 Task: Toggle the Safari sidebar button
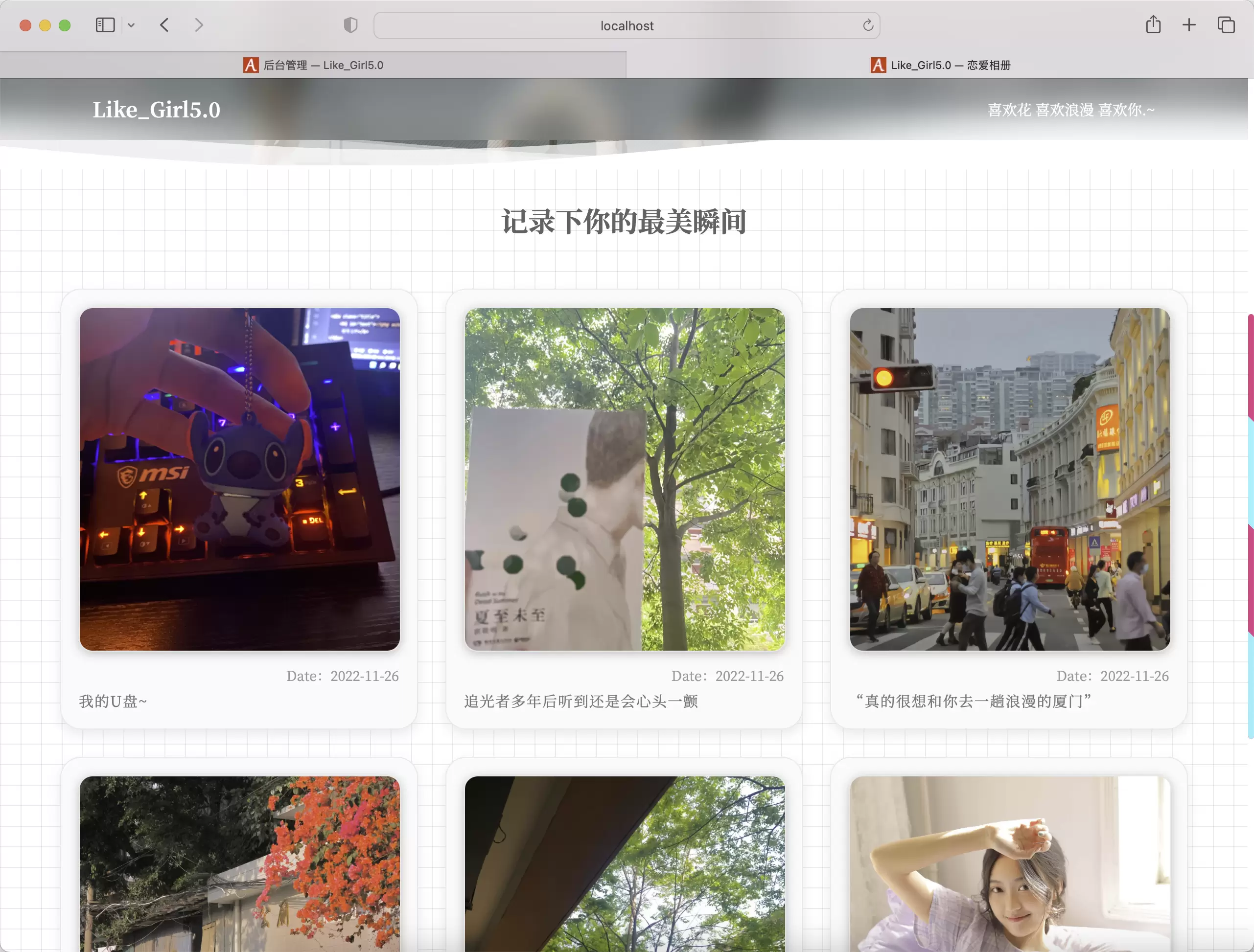(x=105, y=25)
